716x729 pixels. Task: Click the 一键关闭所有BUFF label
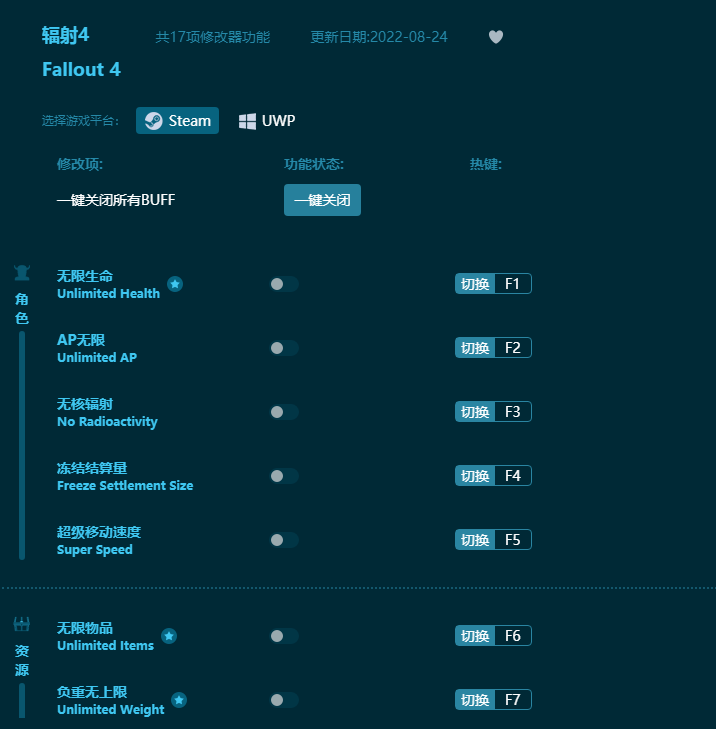coord(116,200)
